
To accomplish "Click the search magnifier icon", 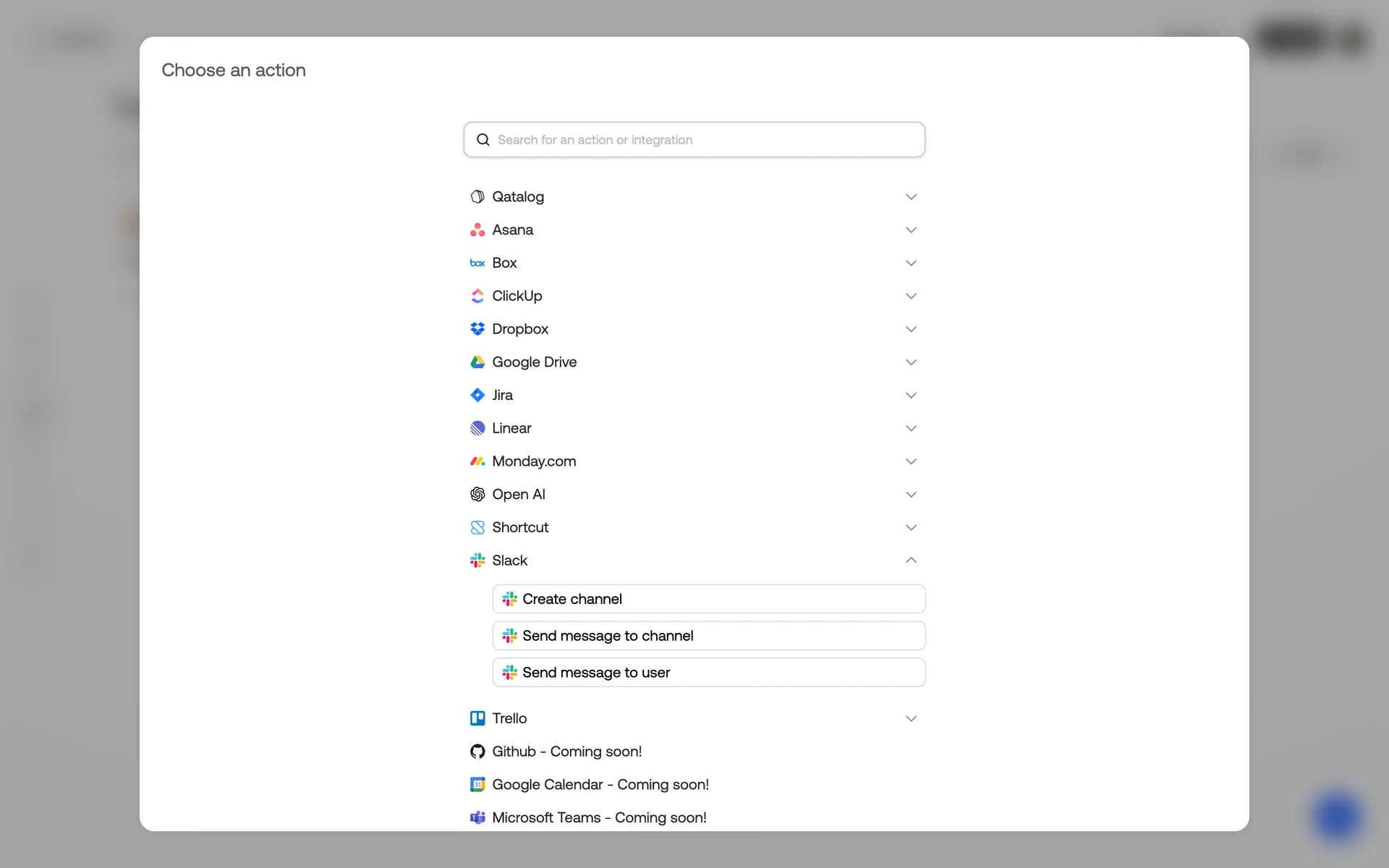I will [483, 140].
